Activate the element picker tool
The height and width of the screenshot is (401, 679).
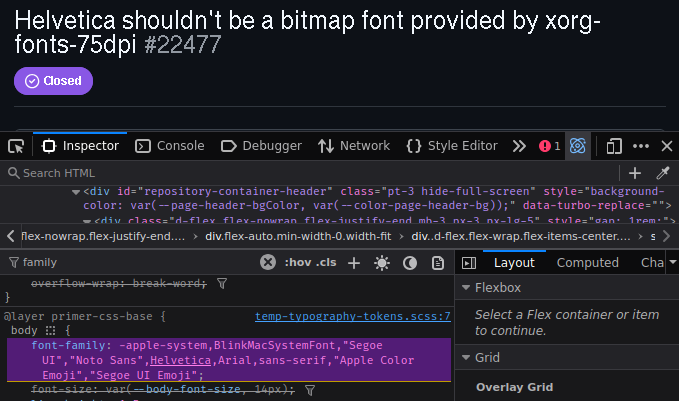point(16,146)
